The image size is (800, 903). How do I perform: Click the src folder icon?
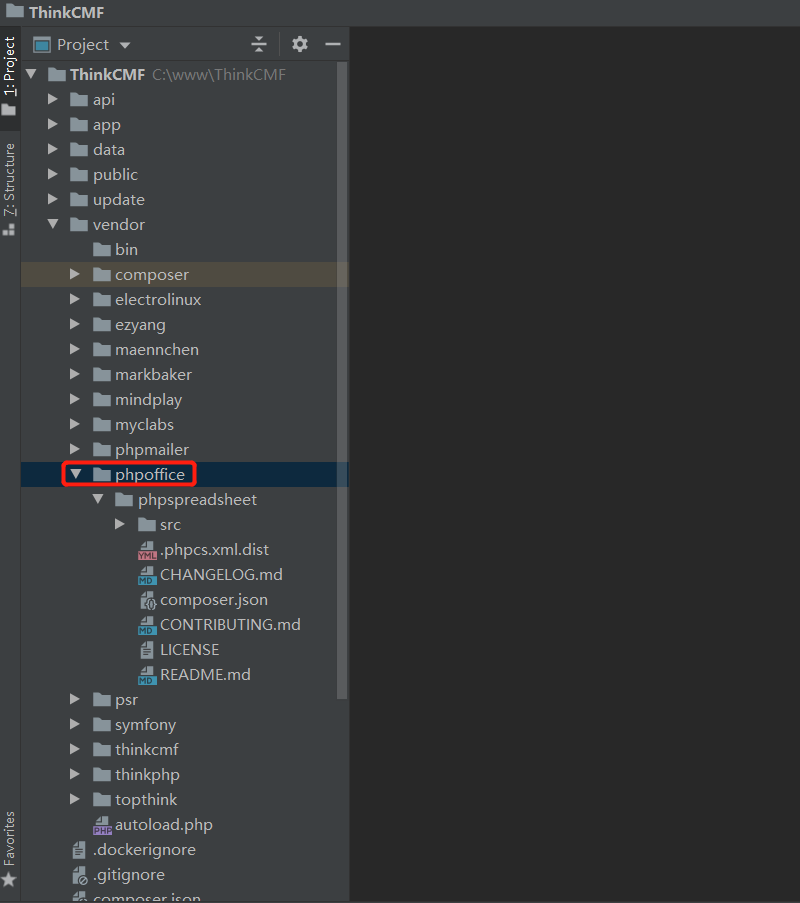(147, 524)
